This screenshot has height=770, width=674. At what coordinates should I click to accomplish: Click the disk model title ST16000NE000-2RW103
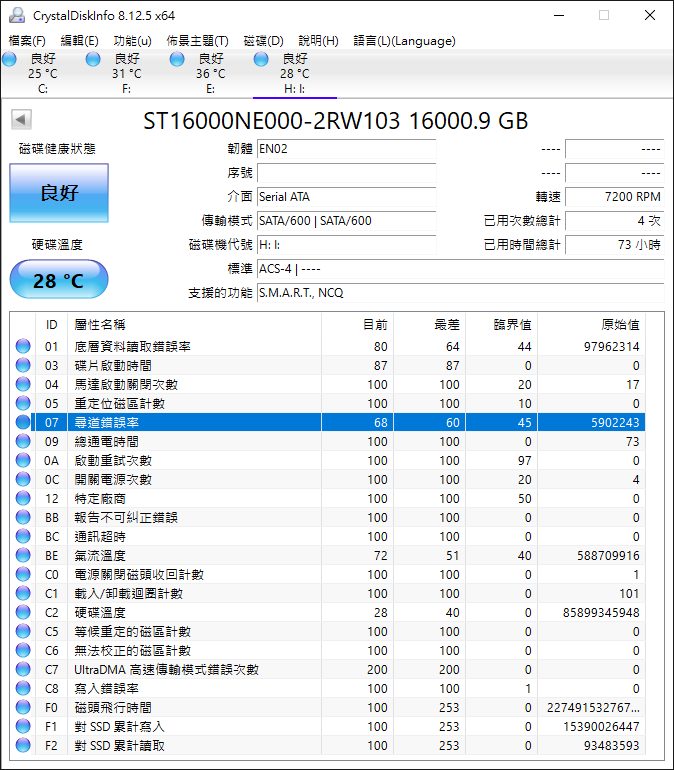(271, 121)
